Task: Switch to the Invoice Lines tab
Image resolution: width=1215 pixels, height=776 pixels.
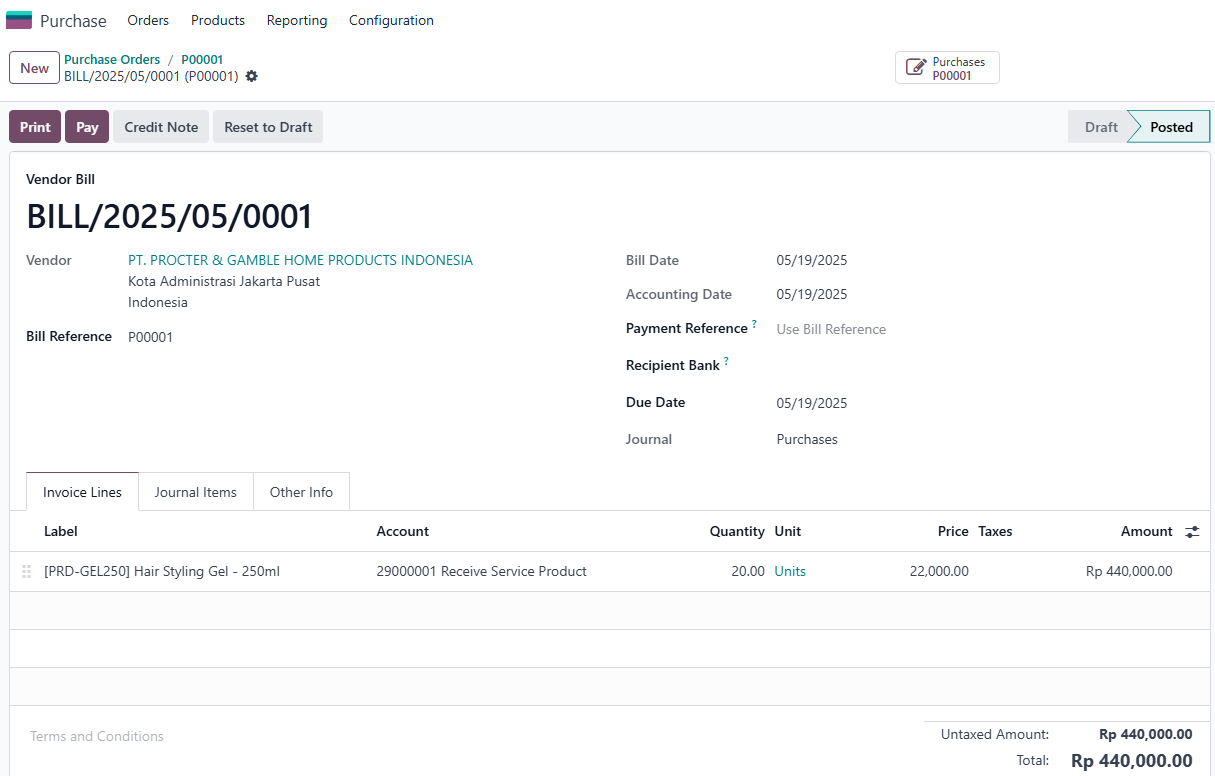Action: point(82,492)
